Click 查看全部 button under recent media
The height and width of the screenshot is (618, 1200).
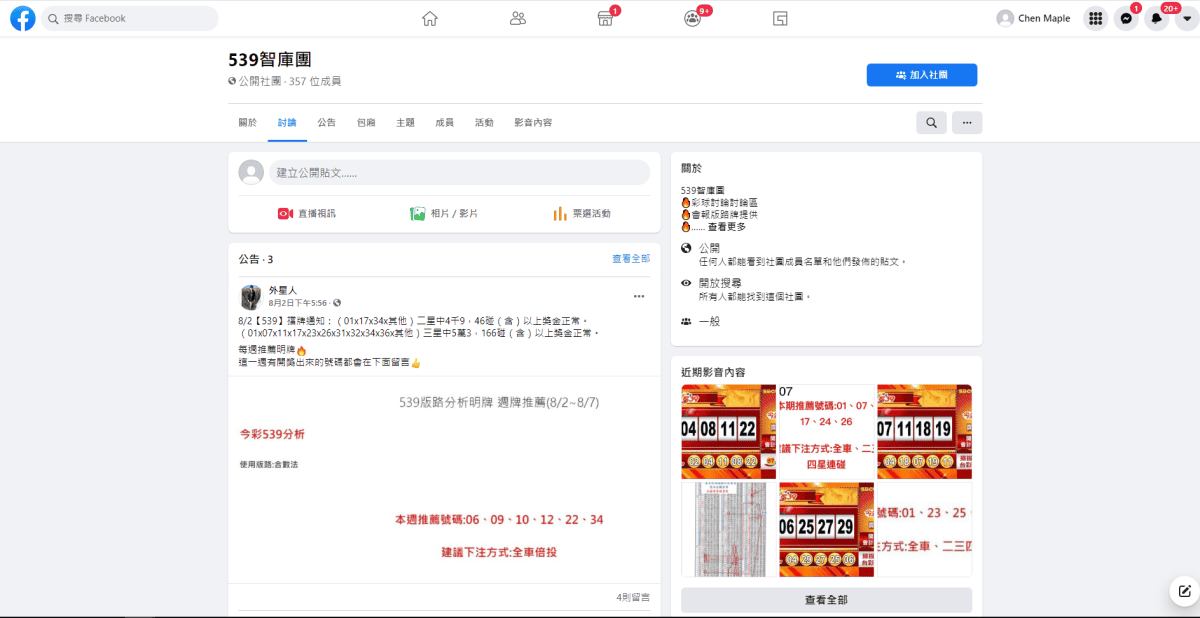(x=826, y=600)
